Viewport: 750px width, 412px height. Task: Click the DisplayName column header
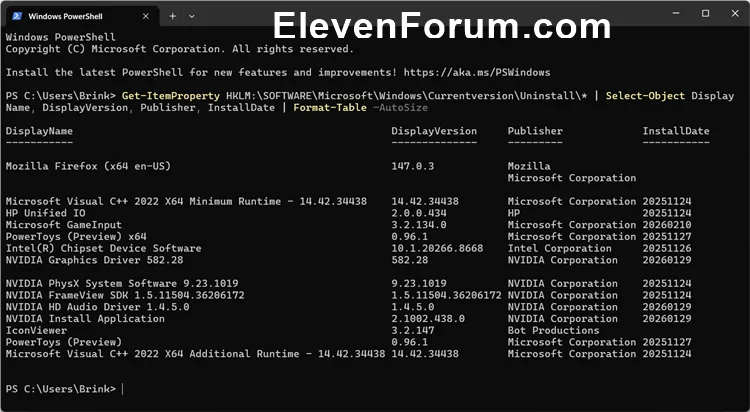point(39,131)
